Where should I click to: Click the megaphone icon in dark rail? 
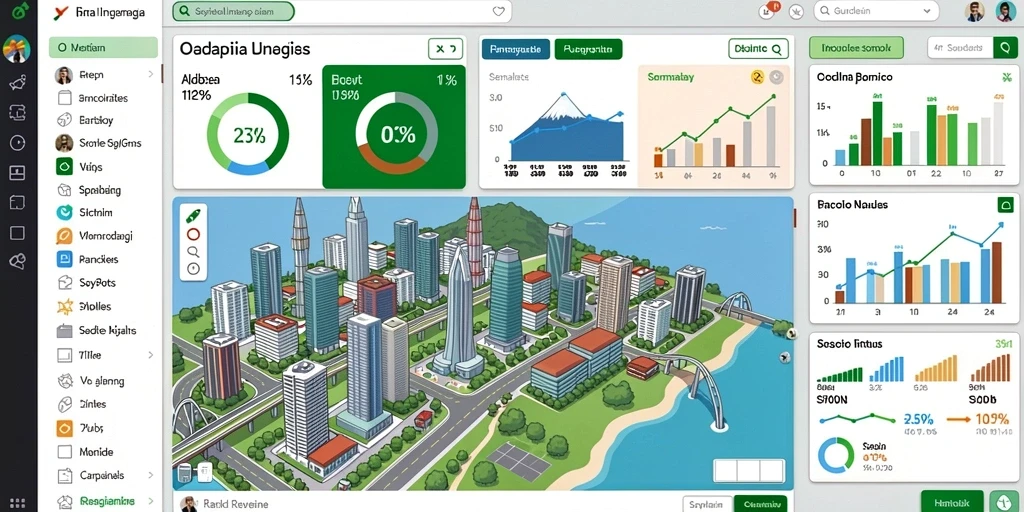tap(17, 83)
